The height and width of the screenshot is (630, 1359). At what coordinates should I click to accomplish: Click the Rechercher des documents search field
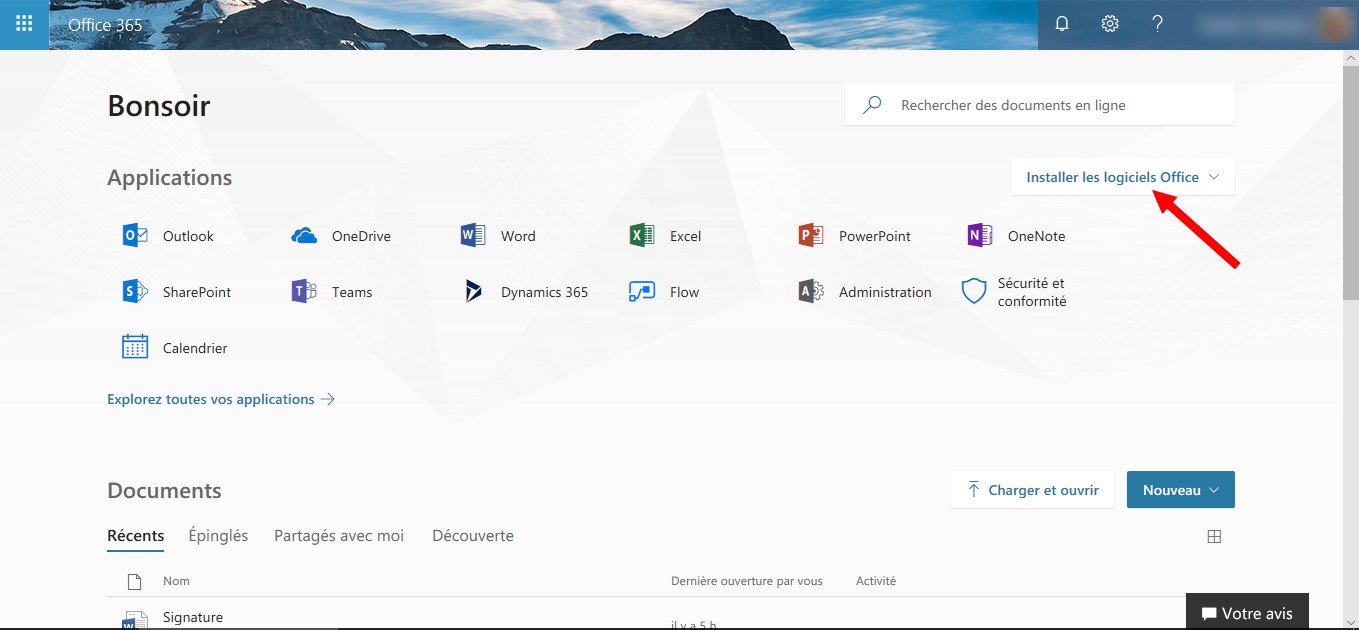(x=1040, y=104)
